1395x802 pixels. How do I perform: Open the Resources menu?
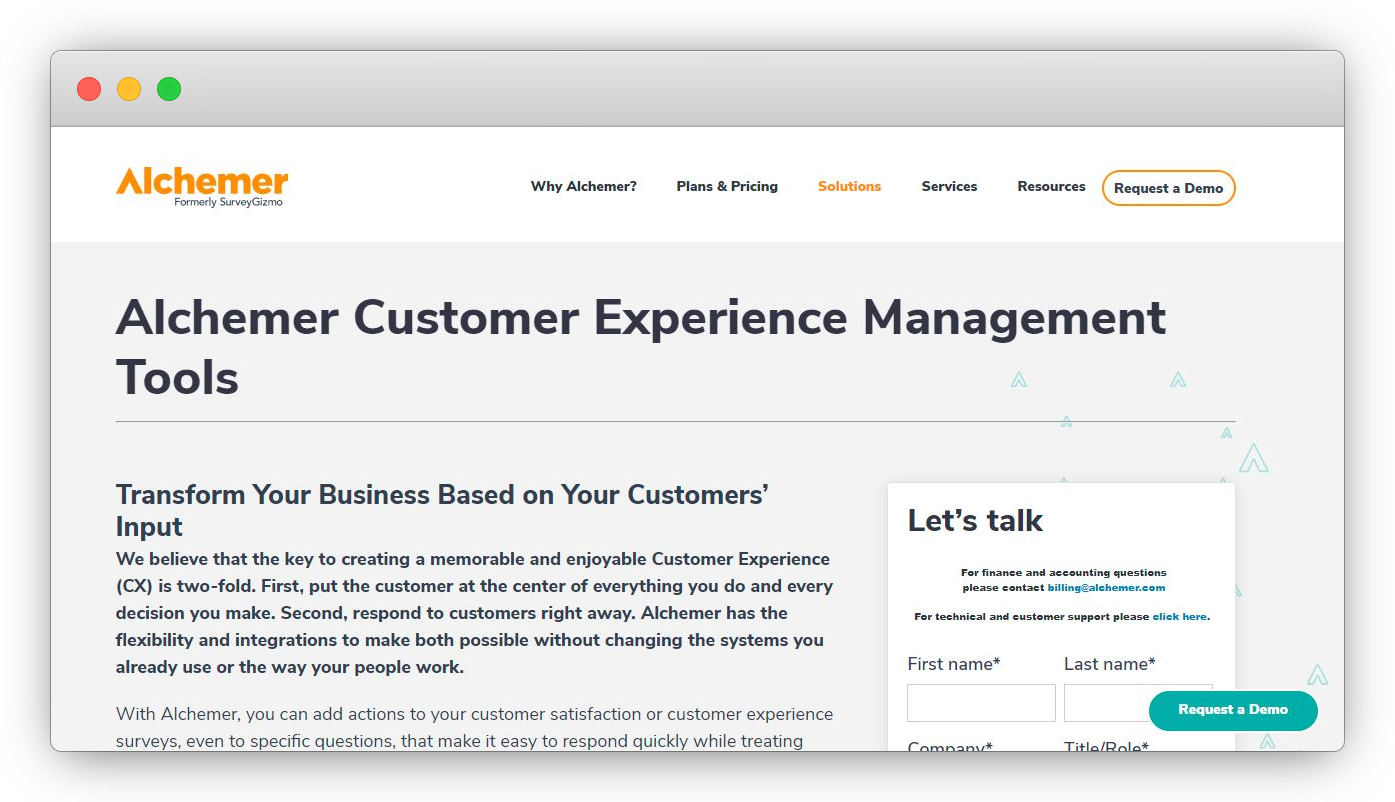click(1051, 186)
